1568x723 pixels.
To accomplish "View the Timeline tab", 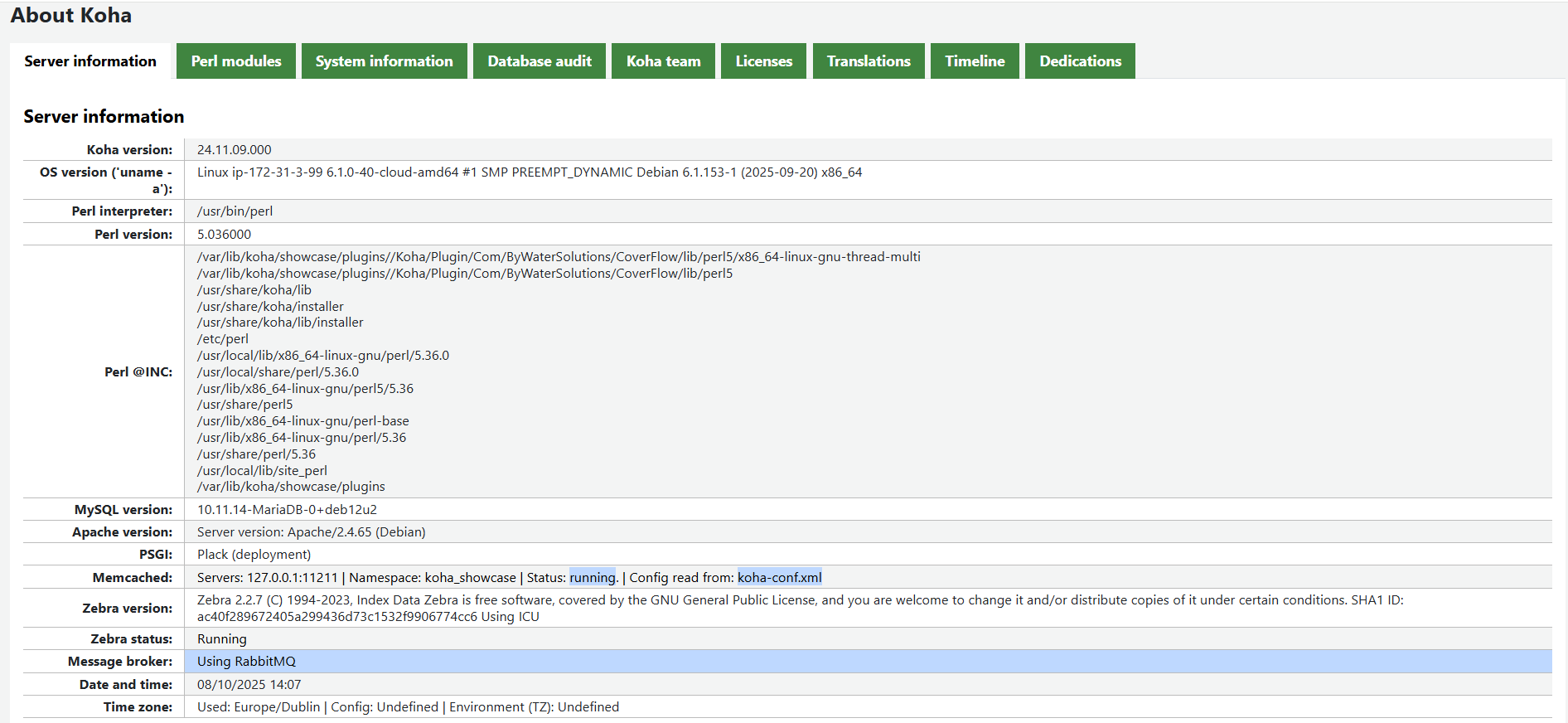I will pos(975,61).
